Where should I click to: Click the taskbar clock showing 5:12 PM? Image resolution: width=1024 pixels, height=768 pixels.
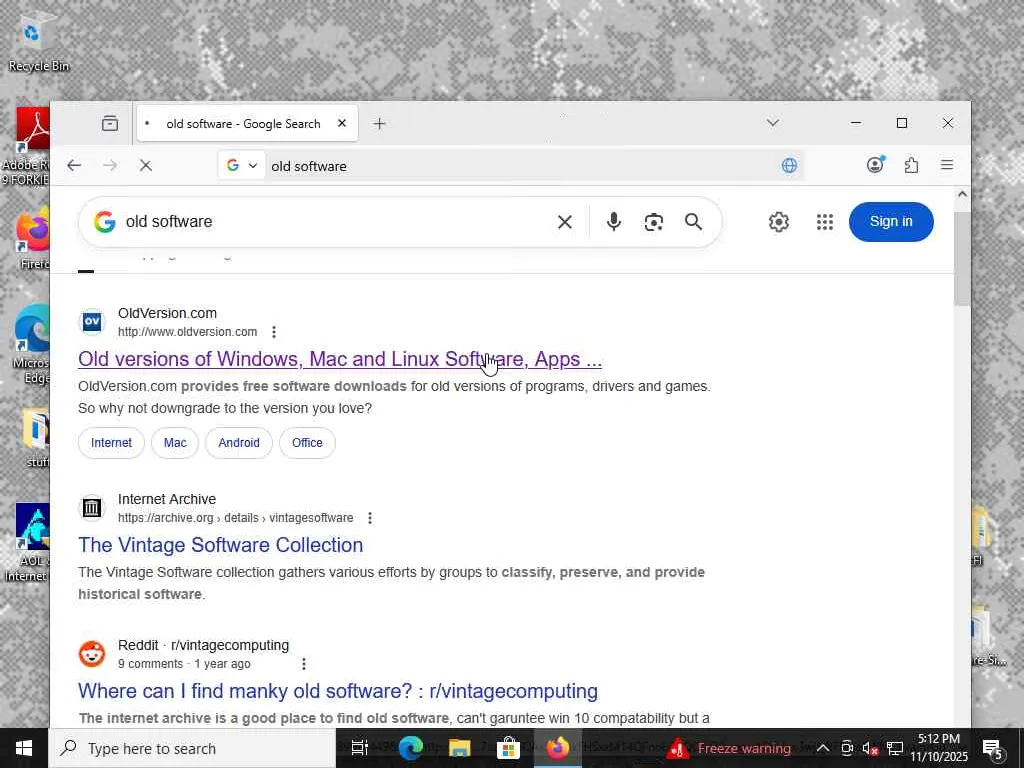tap(938, 748)
